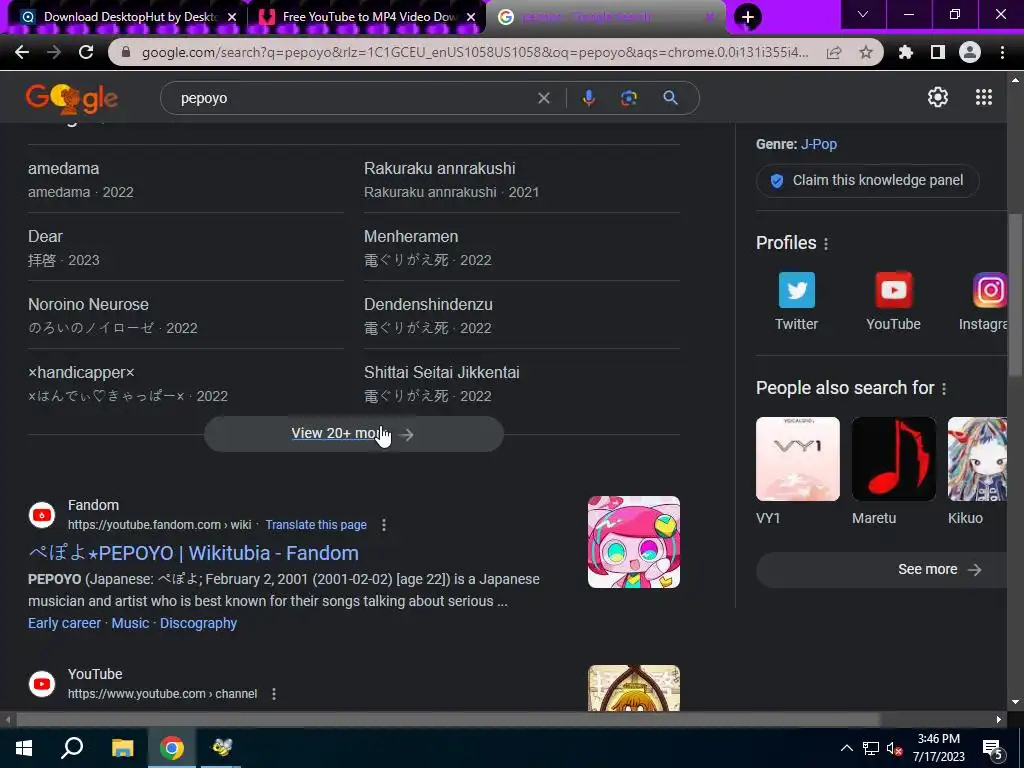Open PEPOYO Wikitubia Fandom result
The height and width of the screenshot is (768, 1024).
point(193,553)
